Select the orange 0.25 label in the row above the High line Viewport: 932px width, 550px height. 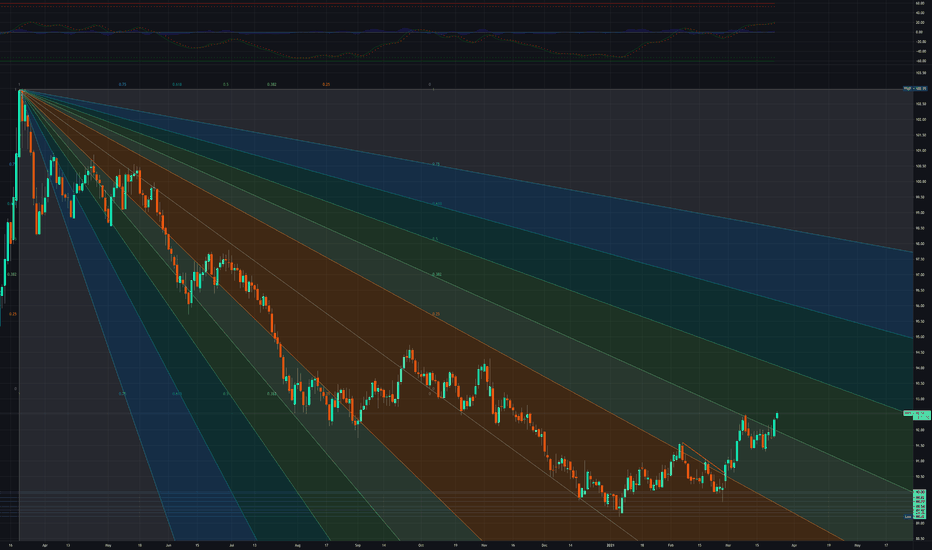326,84
